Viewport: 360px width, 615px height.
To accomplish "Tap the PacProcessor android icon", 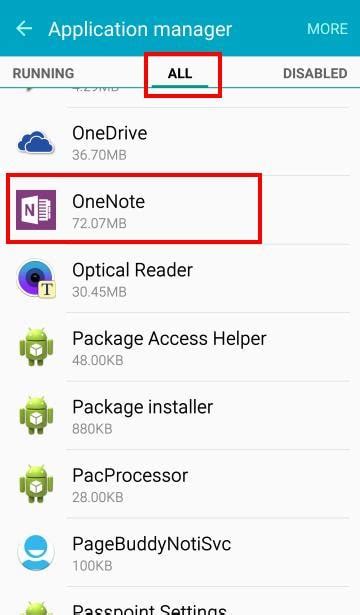I will coord(36,484).
